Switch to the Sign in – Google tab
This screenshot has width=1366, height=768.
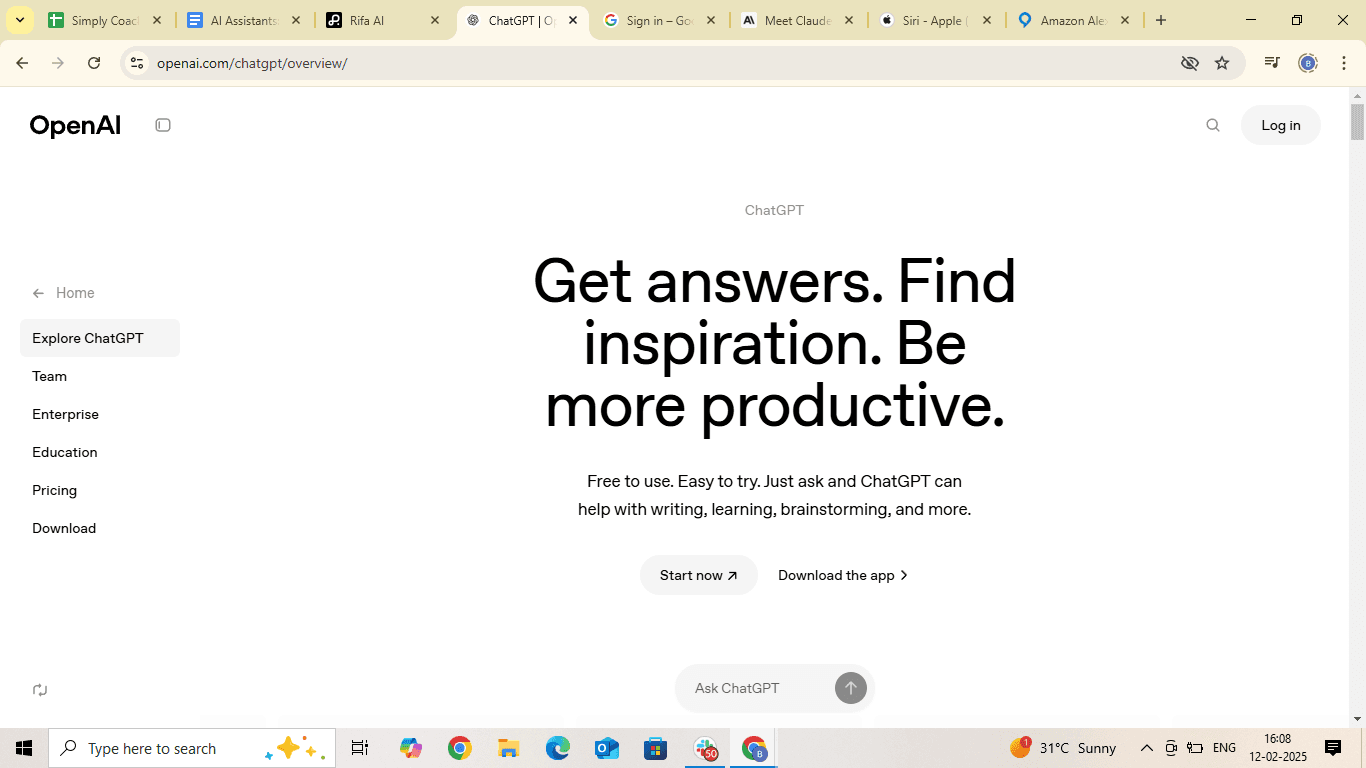click(660, 20)
